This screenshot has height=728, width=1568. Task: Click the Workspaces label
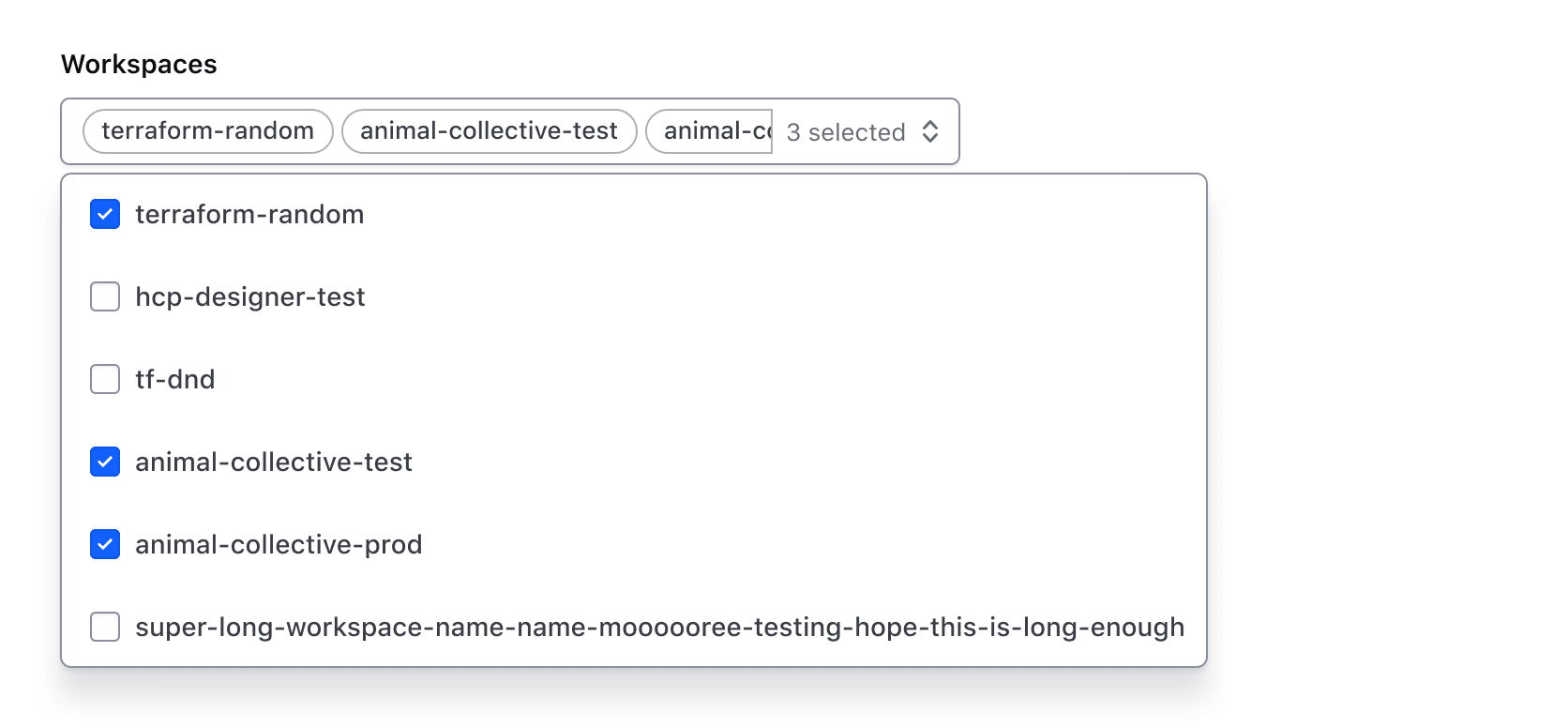[x=139, y=64]
